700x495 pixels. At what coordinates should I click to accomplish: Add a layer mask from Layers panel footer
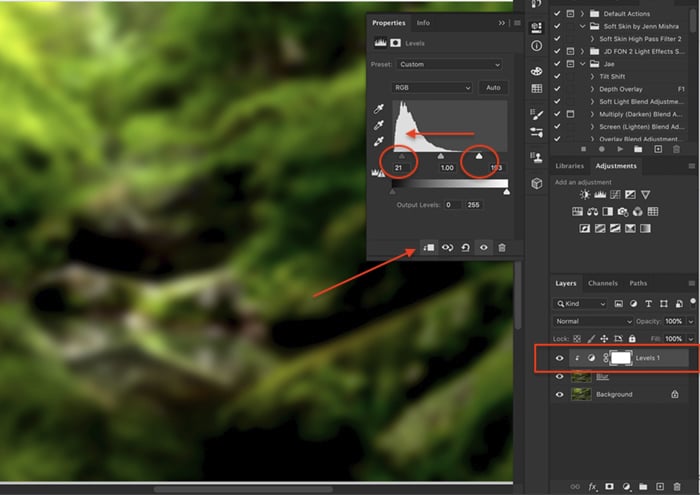[609, 487]
